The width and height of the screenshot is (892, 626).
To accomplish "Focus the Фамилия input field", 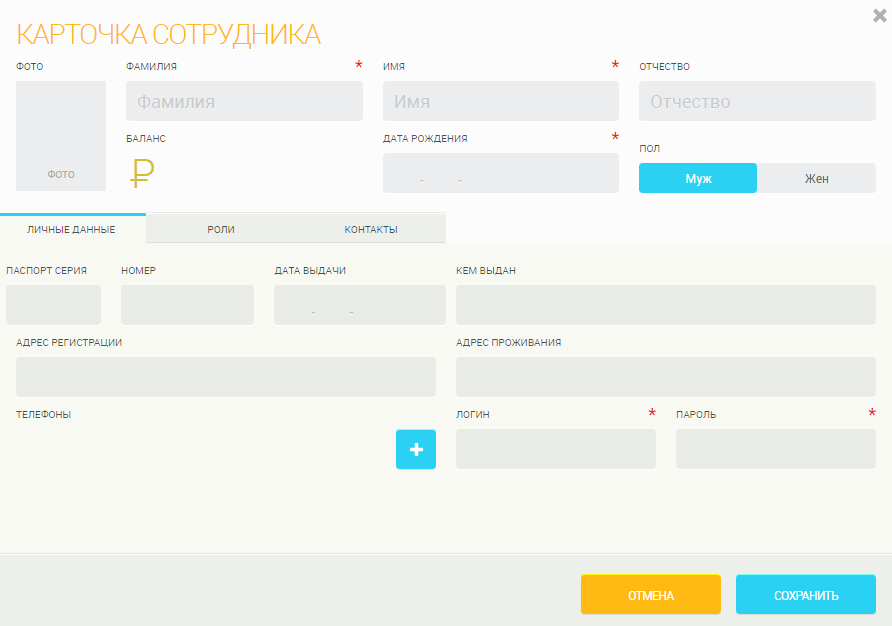I will [x=244, y=101].
